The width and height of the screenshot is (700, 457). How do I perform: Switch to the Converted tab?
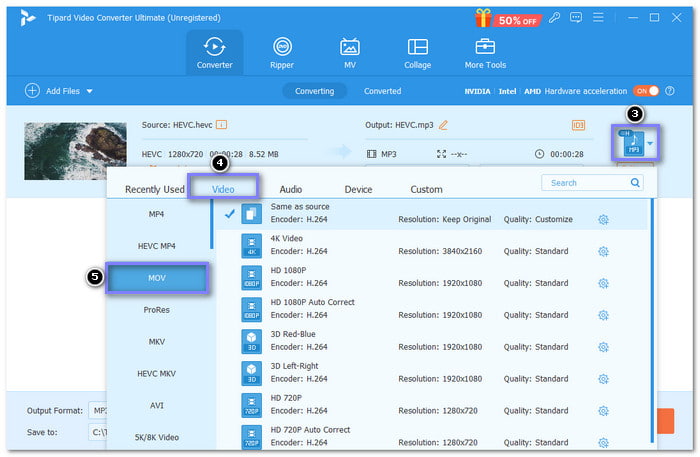[x=383, y=91]
